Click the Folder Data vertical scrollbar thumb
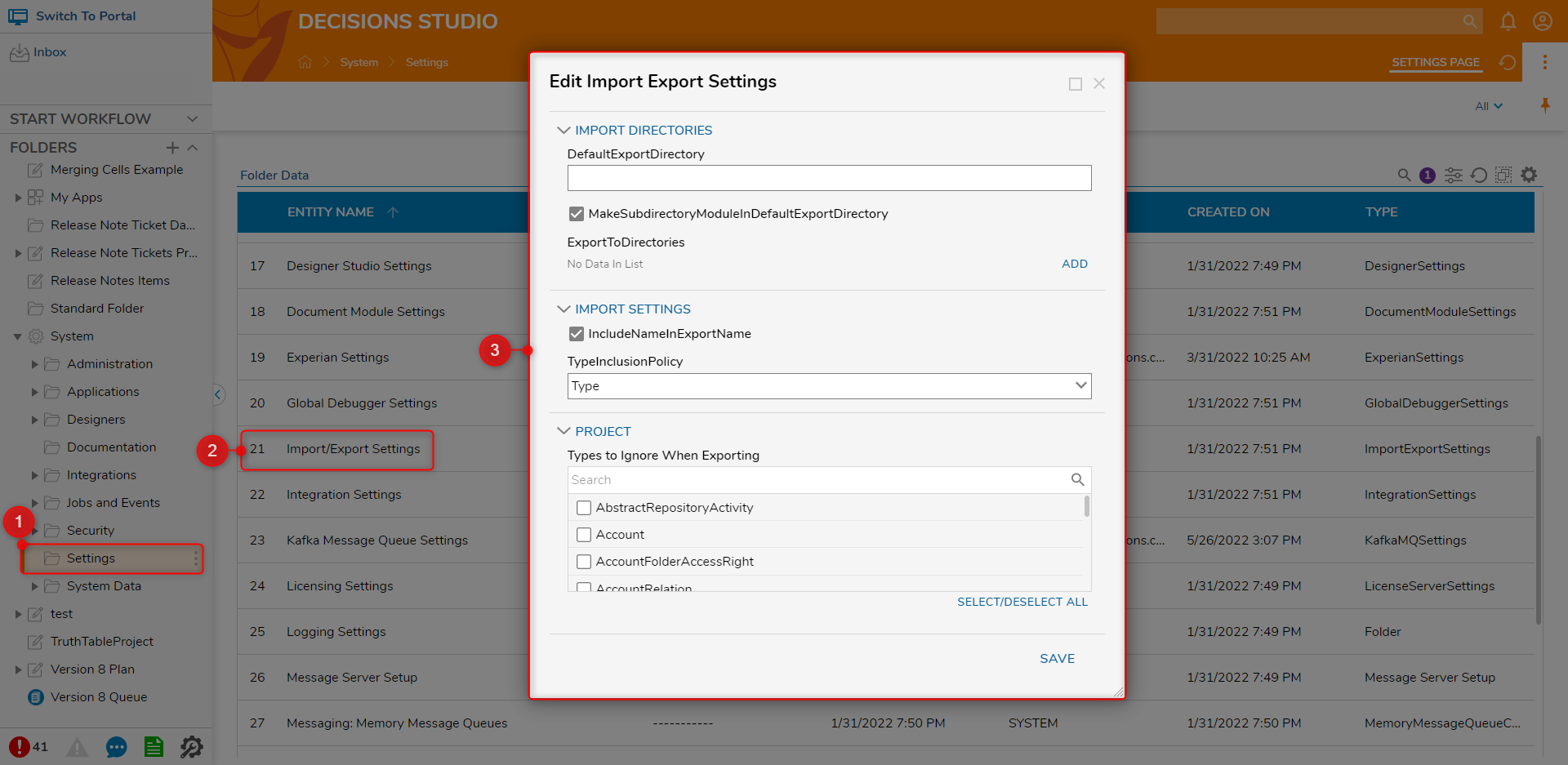Viewport: 1568px width, 765px height. pos(1539,530)
